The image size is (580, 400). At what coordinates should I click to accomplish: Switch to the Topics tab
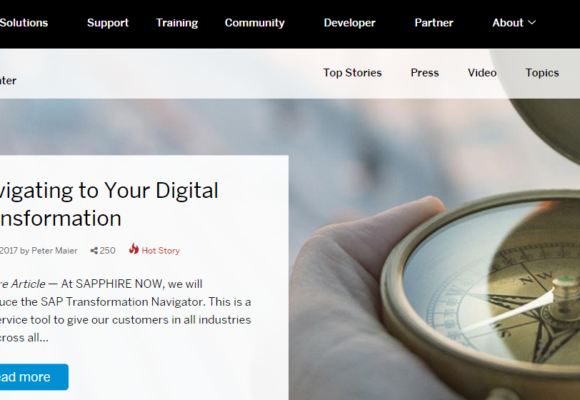click(x=542, y=73)
